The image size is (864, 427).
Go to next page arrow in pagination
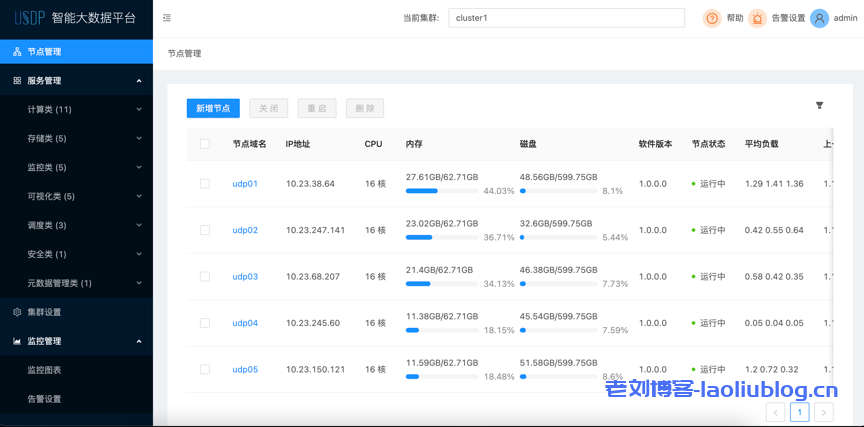(x=824, y=412)
